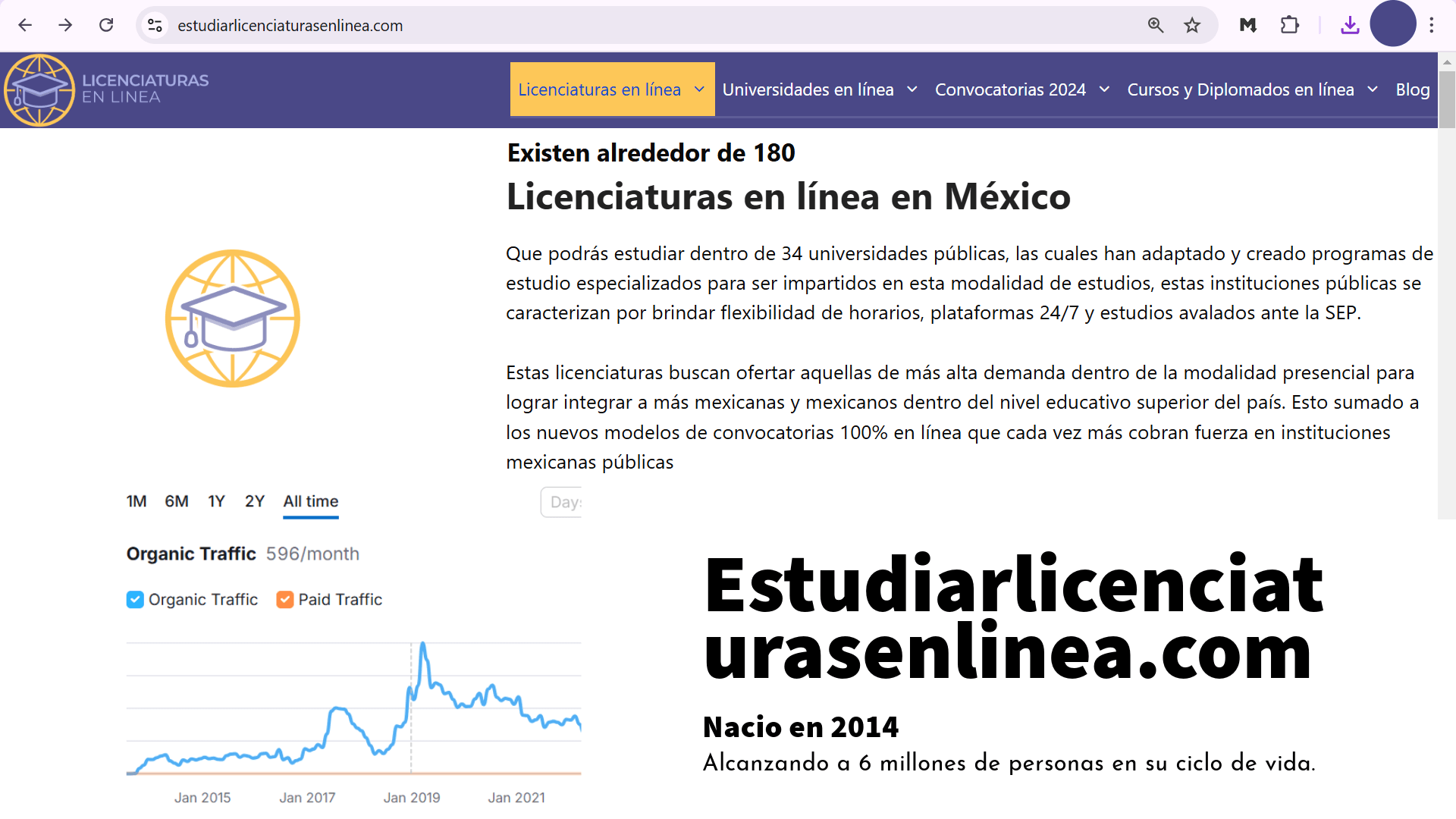Go forward in browser history

click(65, 25)
